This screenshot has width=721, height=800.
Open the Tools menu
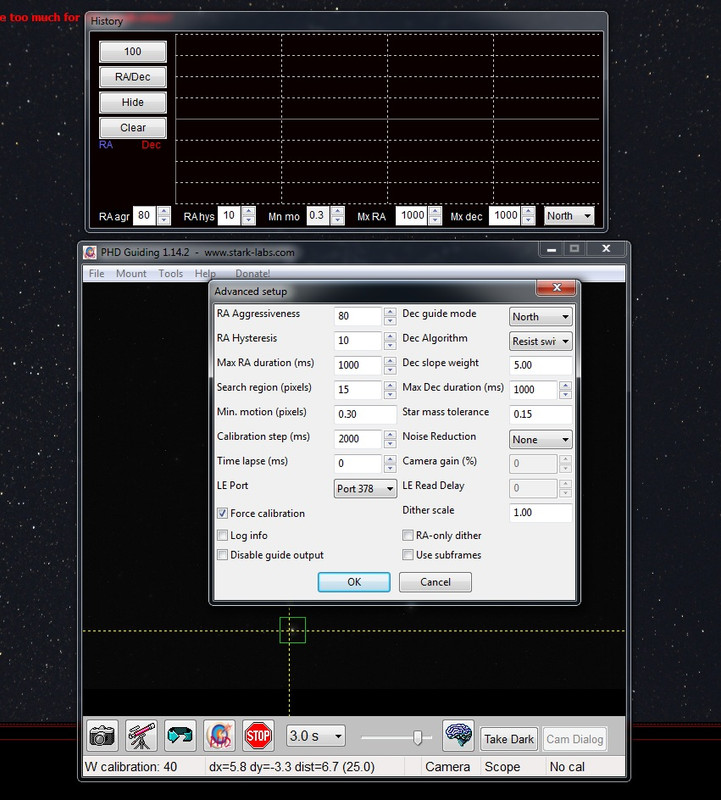[170, 273]
